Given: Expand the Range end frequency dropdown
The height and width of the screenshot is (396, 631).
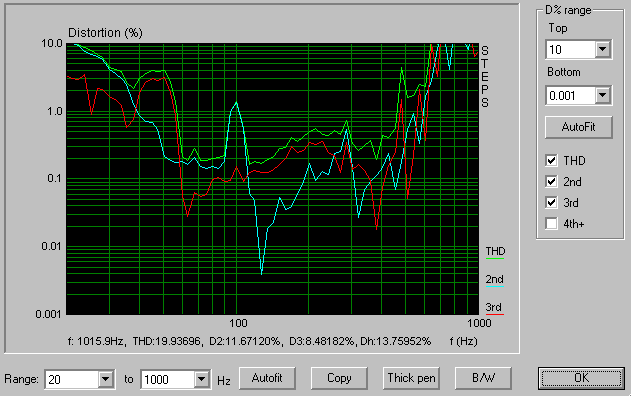Looking at the screenshot, I should coord(201,379).
